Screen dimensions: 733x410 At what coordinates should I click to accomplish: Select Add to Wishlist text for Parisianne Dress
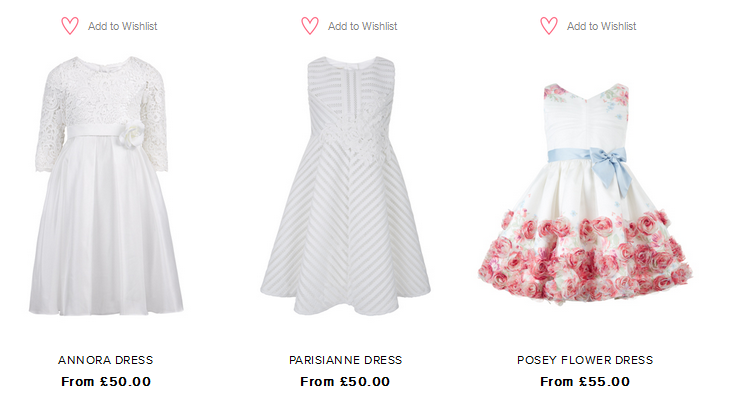[x=362, y=26]
